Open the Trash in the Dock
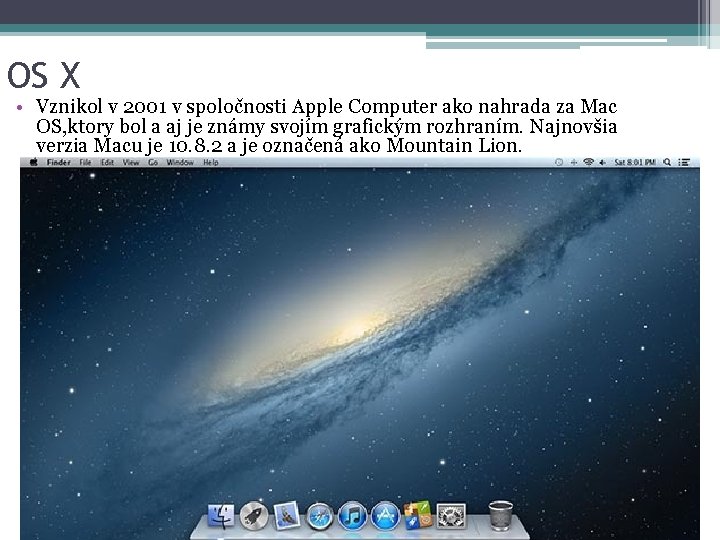 tap(501, 516)
